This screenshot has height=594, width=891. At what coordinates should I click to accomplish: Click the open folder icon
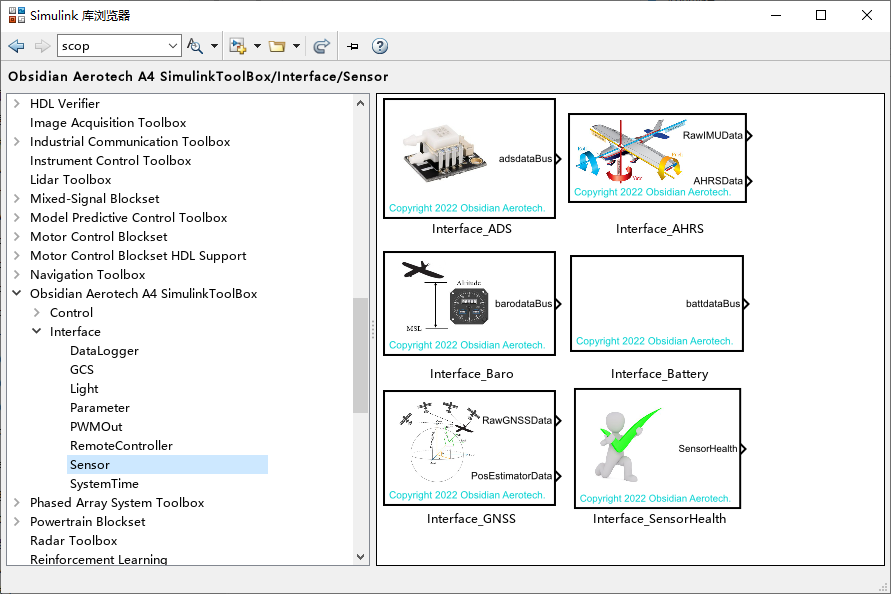[x=277, y=46]
